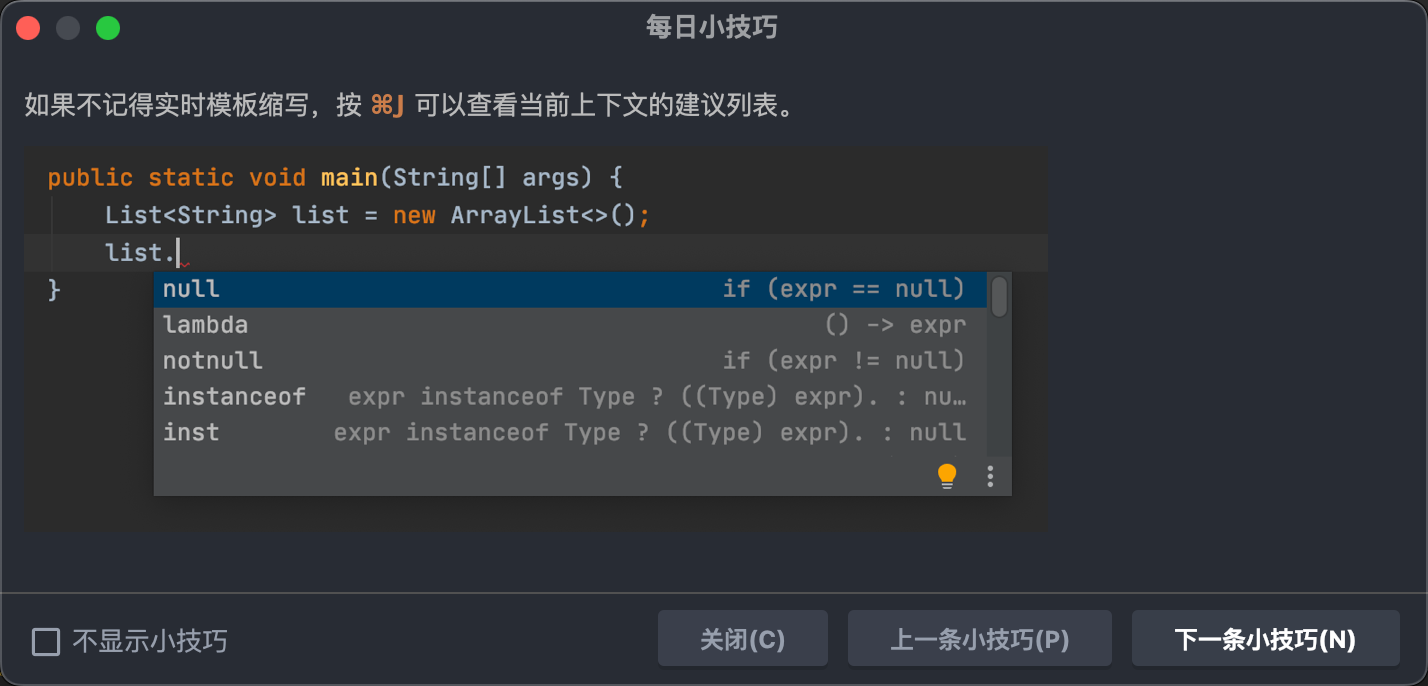Open the three-dot options in completion popup

click(990, 476)
